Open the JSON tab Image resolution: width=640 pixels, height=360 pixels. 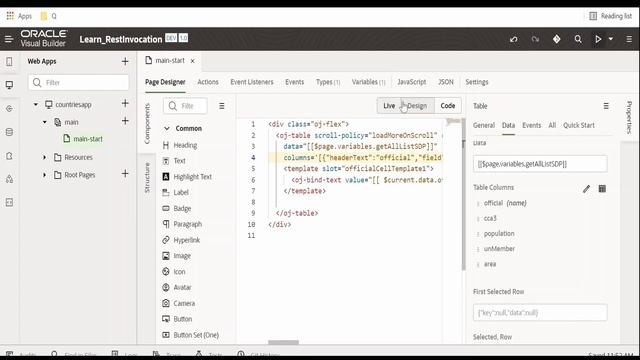tap(445, 82)
